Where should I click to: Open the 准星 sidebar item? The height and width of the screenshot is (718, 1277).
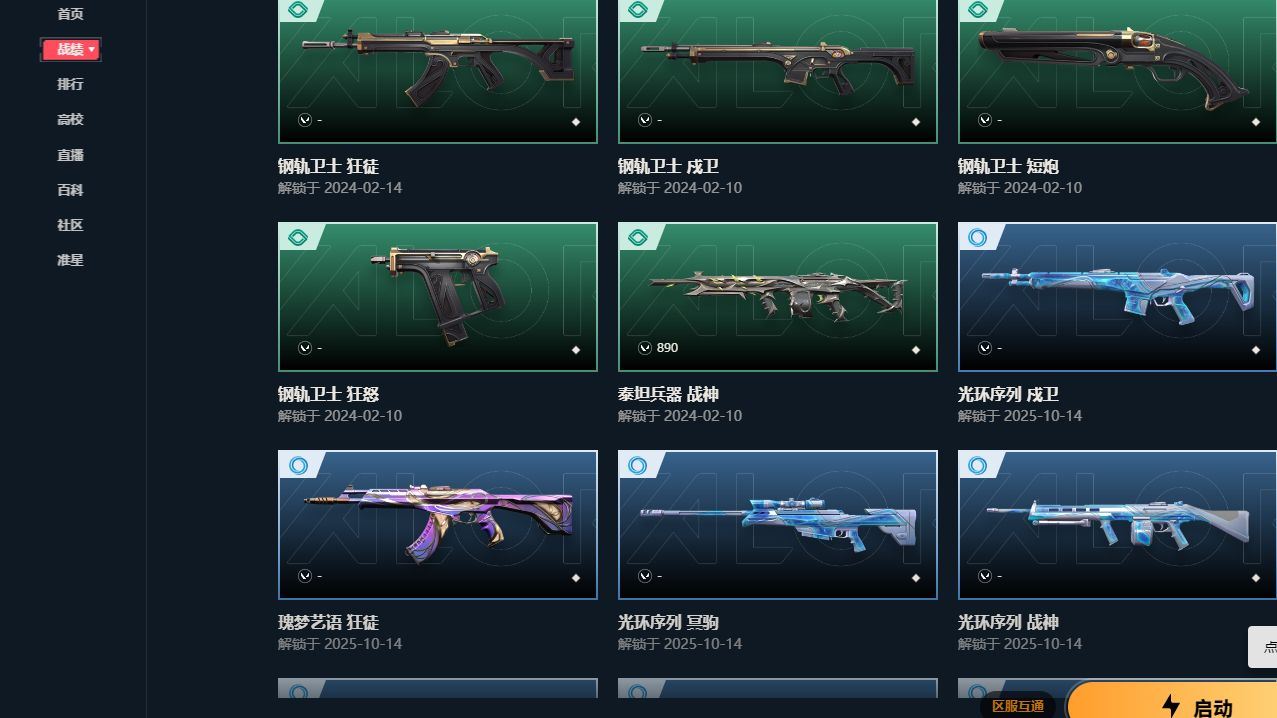70,260
